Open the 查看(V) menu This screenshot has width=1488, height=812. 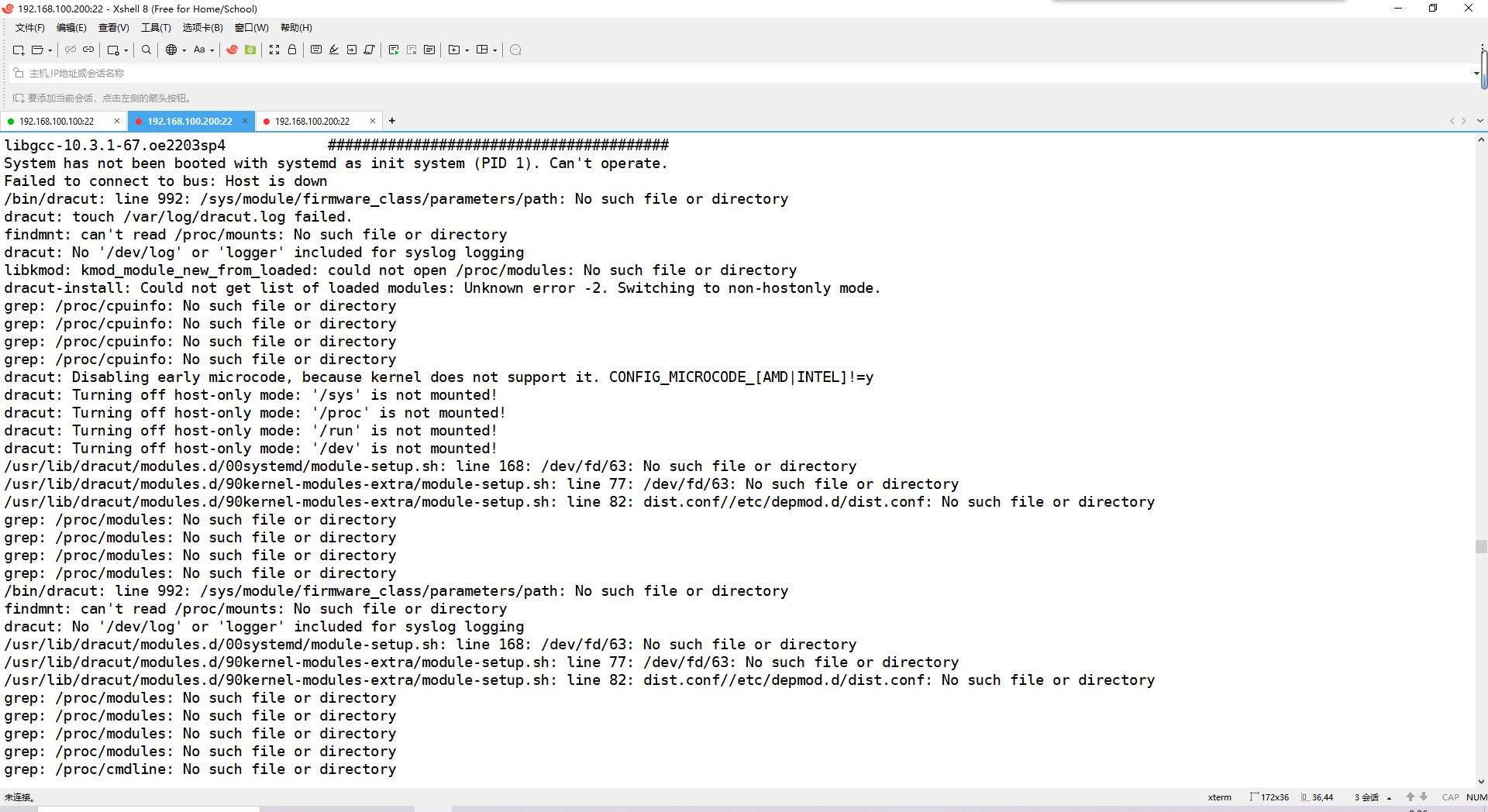click(x=113, y=28)
